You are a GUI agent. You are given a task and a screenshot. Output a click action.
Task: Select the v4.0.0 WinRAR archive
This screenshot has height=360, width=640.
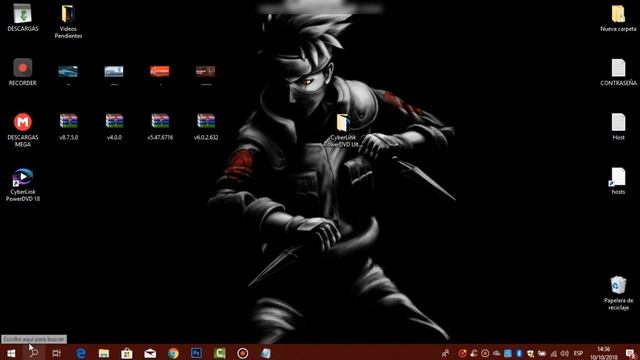[x=114, y=127]
